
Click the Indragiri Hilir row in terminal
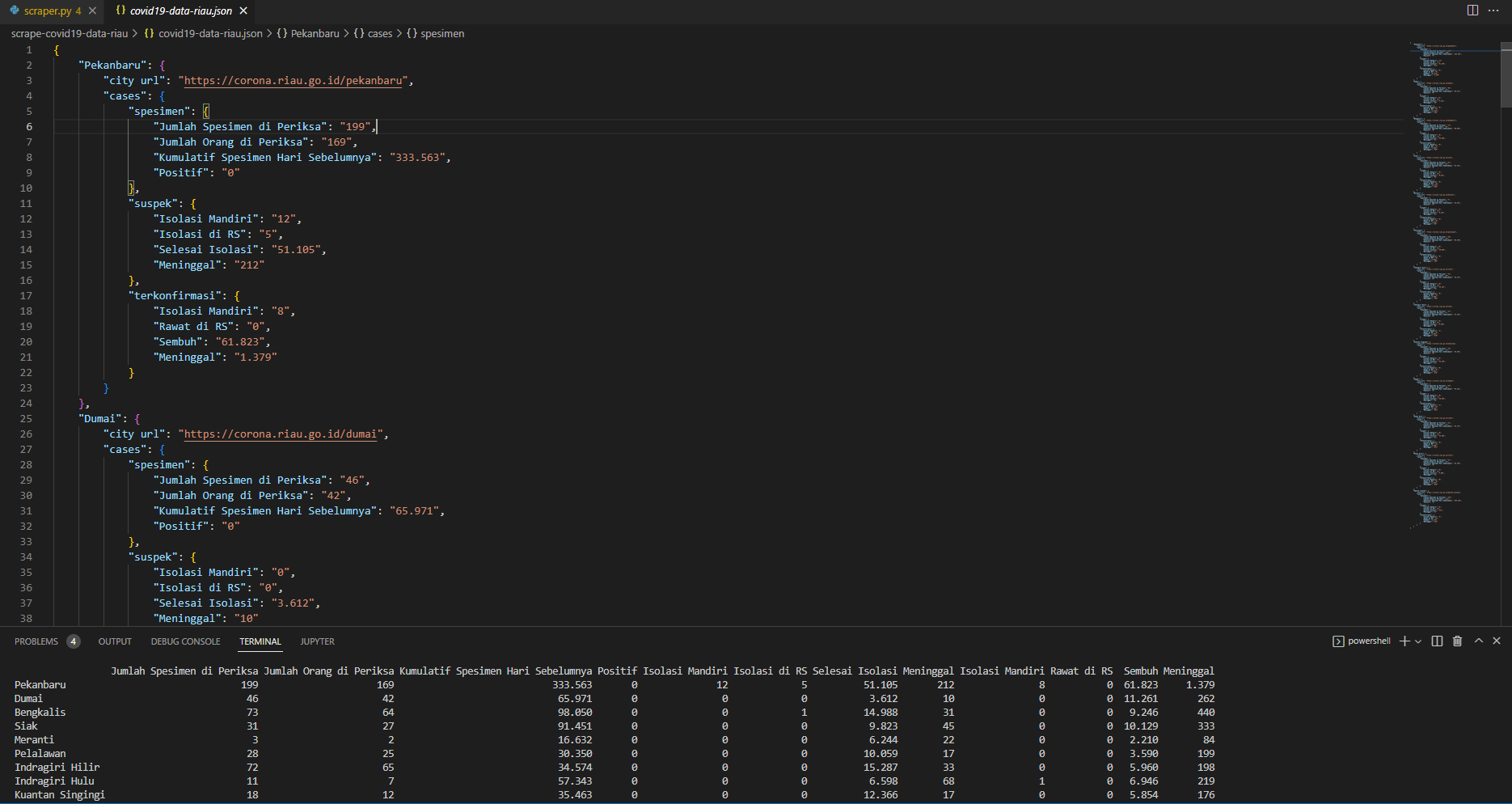[615, 768]
